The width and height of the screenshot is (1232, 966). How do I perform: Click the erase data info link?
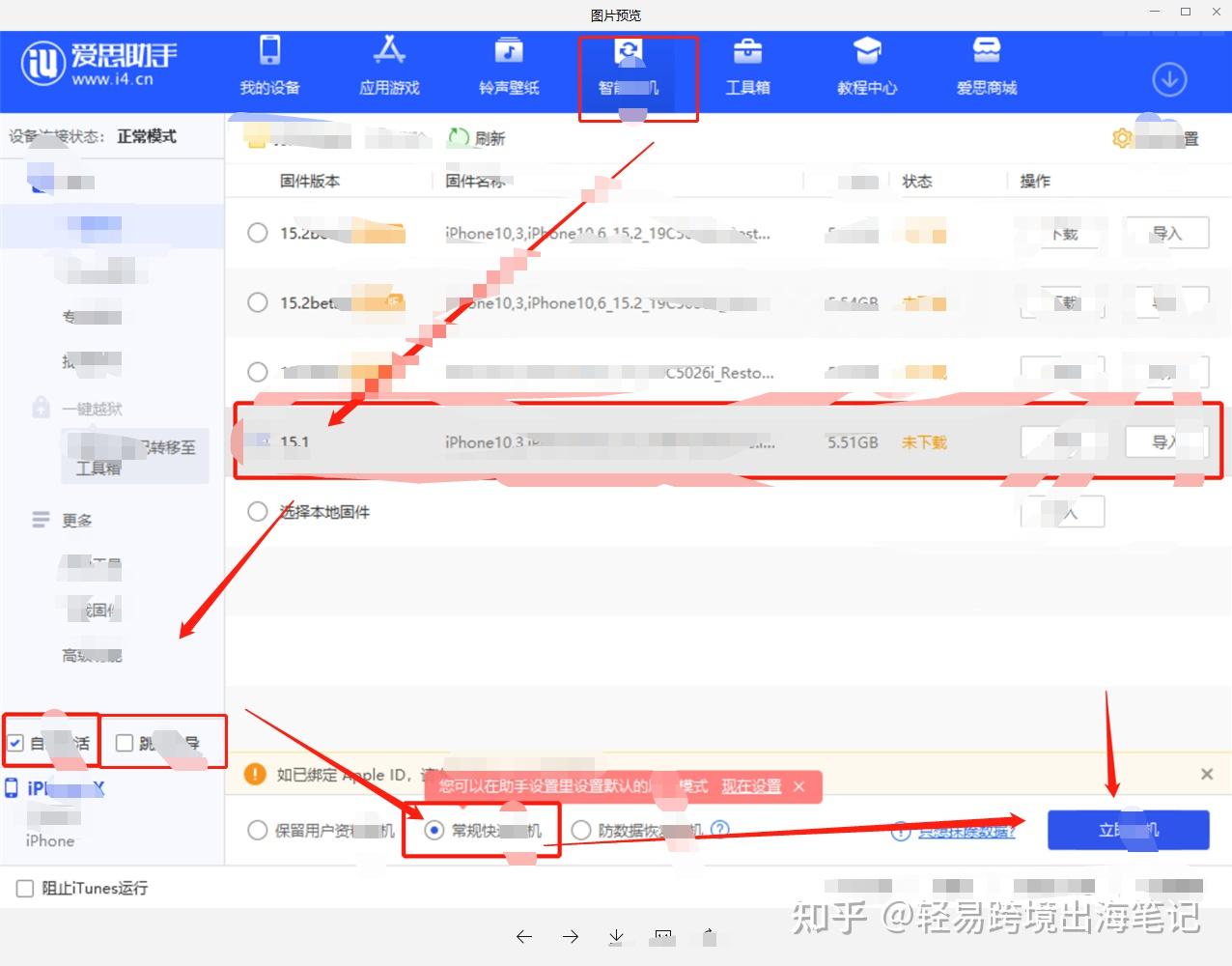pos(966,831)
